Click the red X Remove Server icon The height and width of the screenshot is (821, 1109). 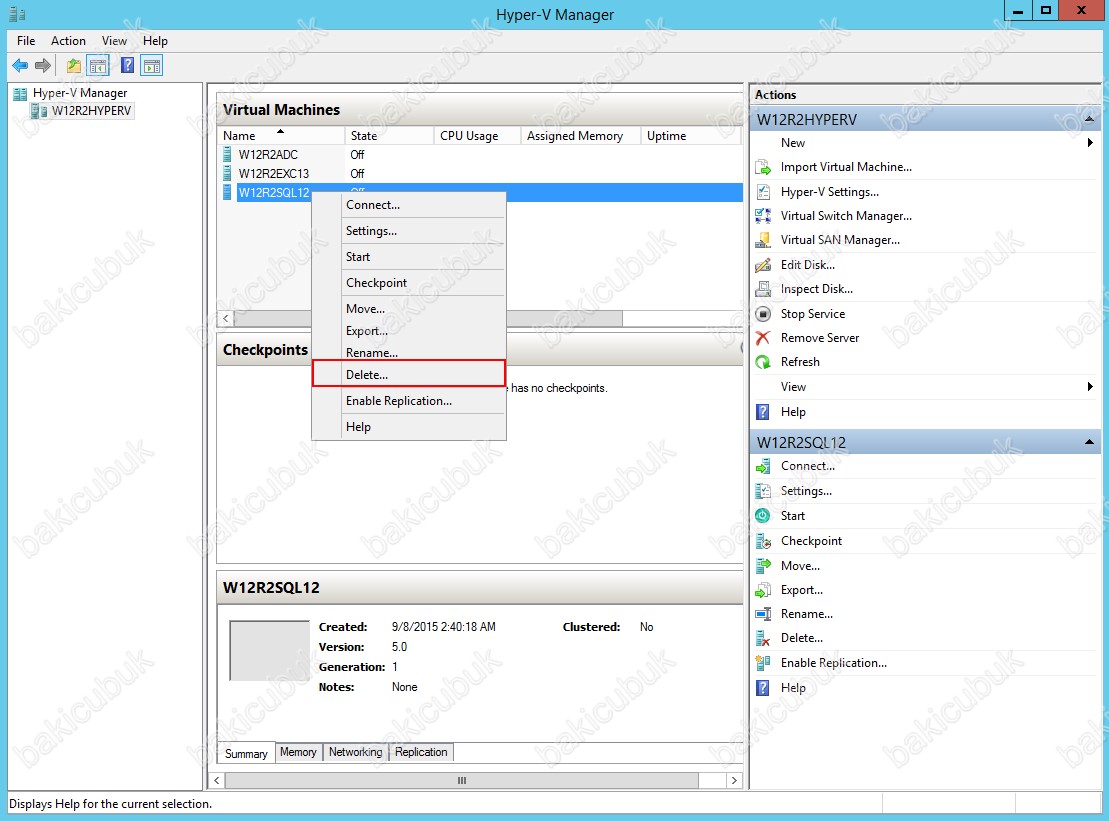762,337
